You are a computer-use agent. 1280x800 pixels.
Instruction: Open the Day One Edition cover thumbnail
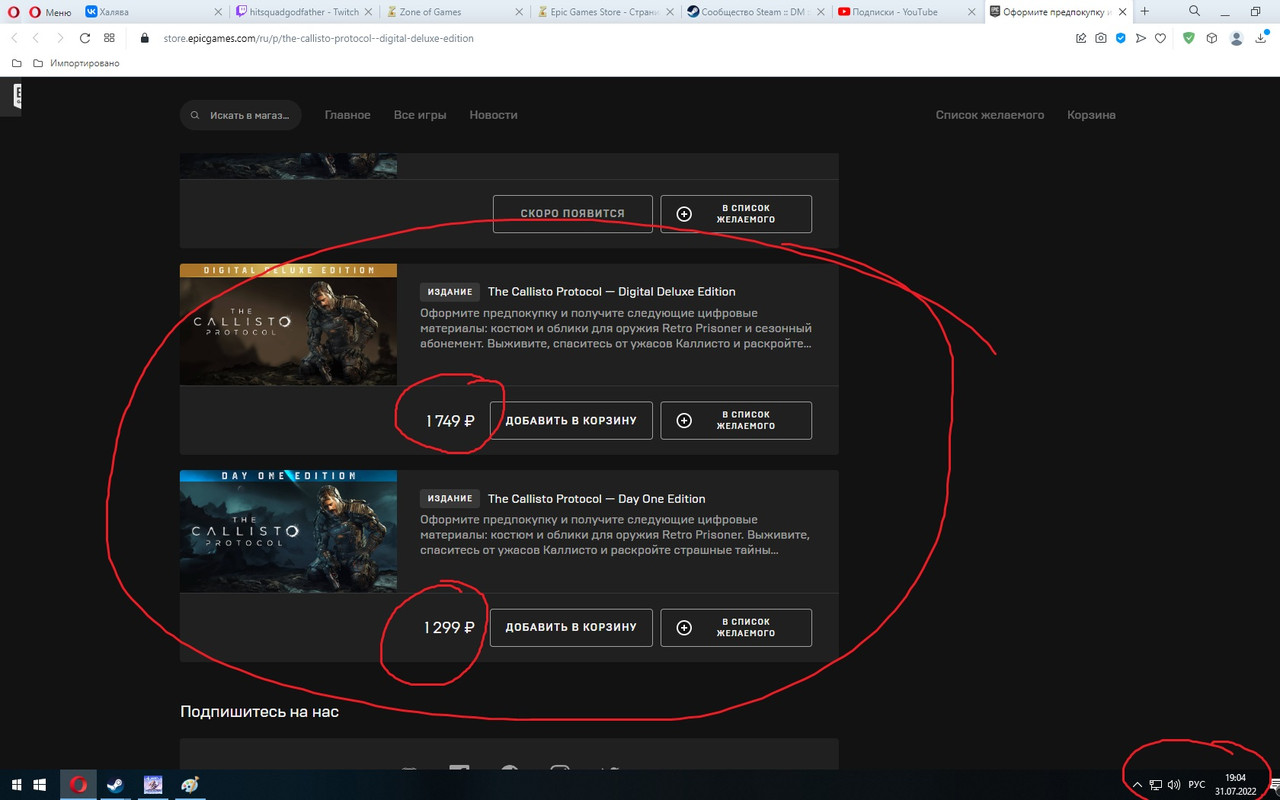pos(288,531)
